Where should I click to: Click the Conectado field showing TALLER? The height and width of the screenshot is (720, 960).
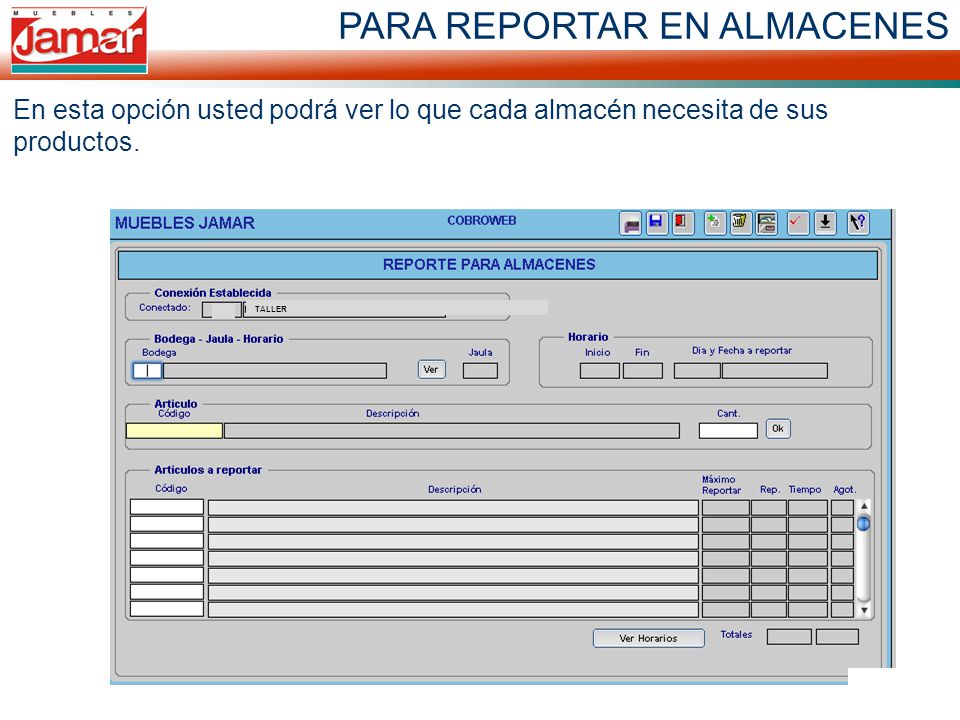click(344, 309)
